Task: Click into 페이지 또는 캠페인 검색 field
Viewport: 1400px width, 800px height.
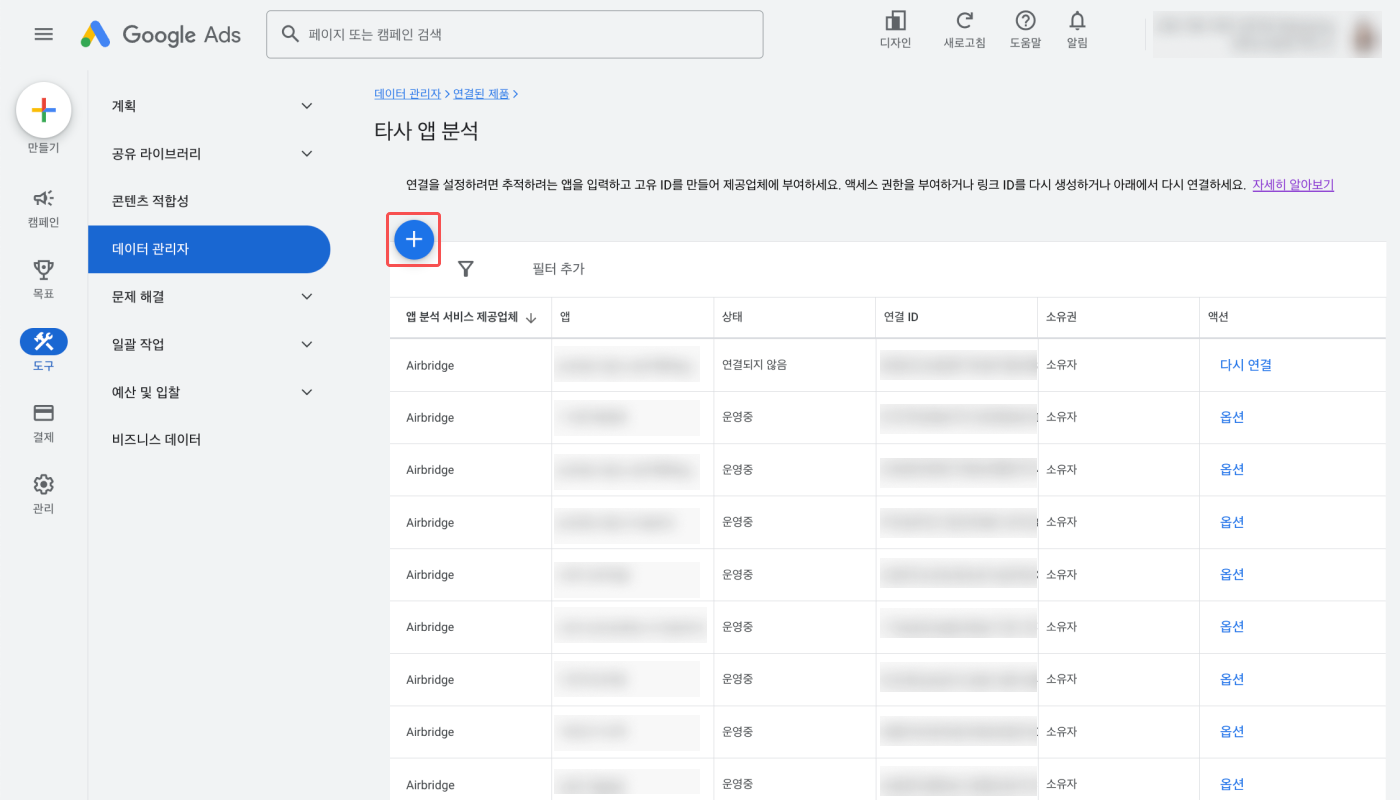Action: pyautogui.click(x=515, y=34)
